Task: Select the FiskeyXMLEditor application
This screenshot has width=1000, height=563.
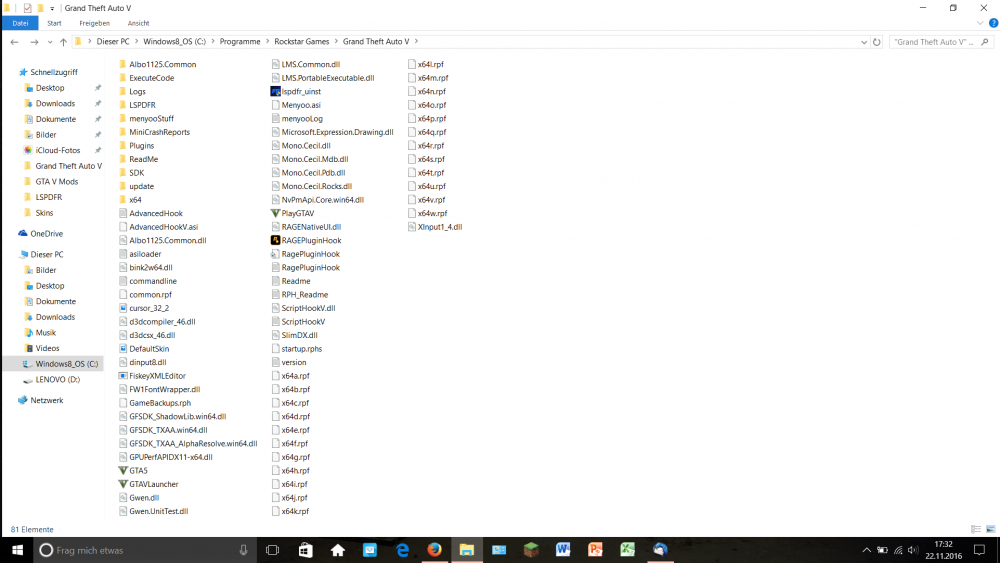Action: (152, 376)
